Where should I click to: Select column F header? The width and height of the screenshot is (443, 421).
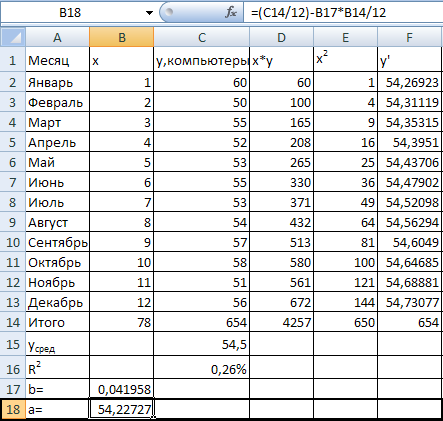point(410,37)
